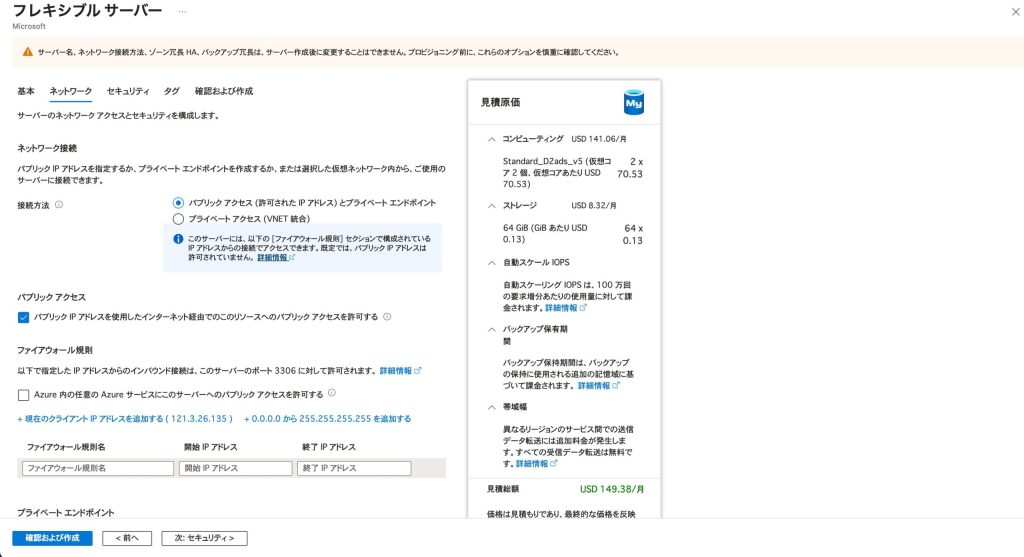Click the warning icon in the top banner
Image resolution: width=1024 pixels, height=557 pixels.
pos(28,52)
